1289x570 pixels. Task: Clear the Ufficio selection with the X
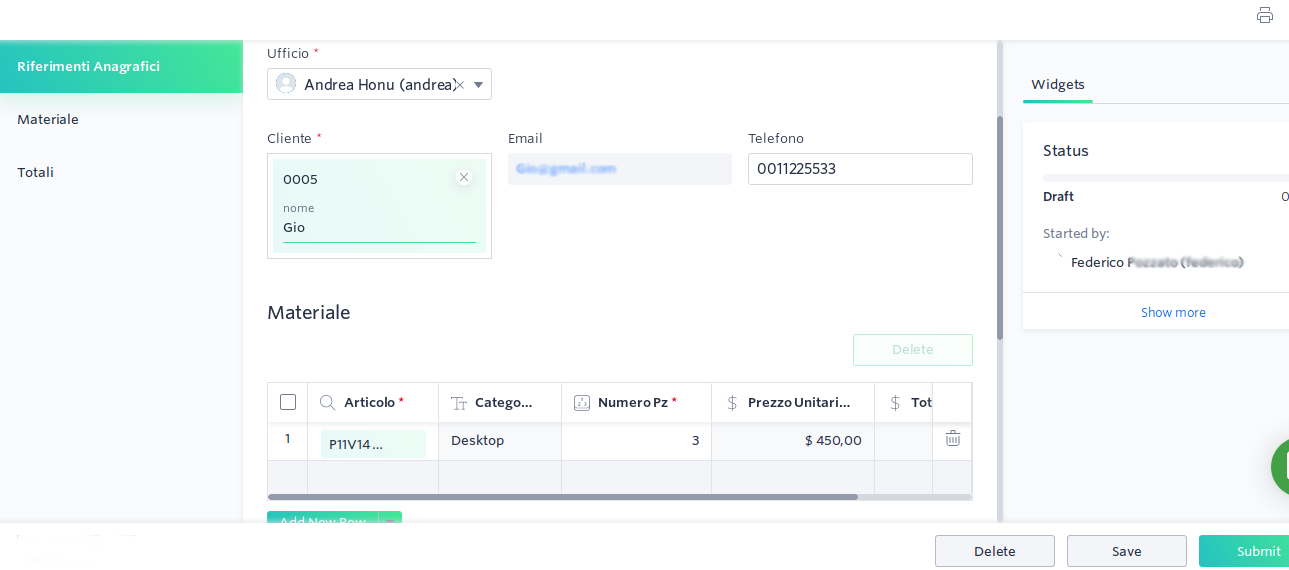pyautogui.click(x=460, y=85)
